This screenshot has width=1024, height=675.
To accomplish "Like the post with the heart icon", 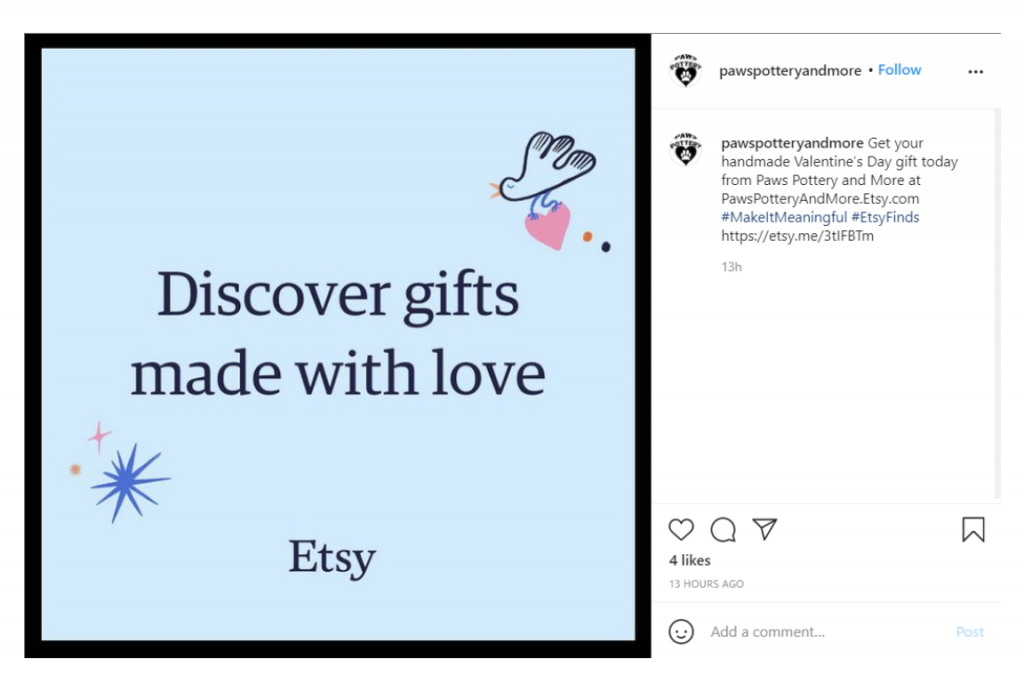I will pos(681,530).
